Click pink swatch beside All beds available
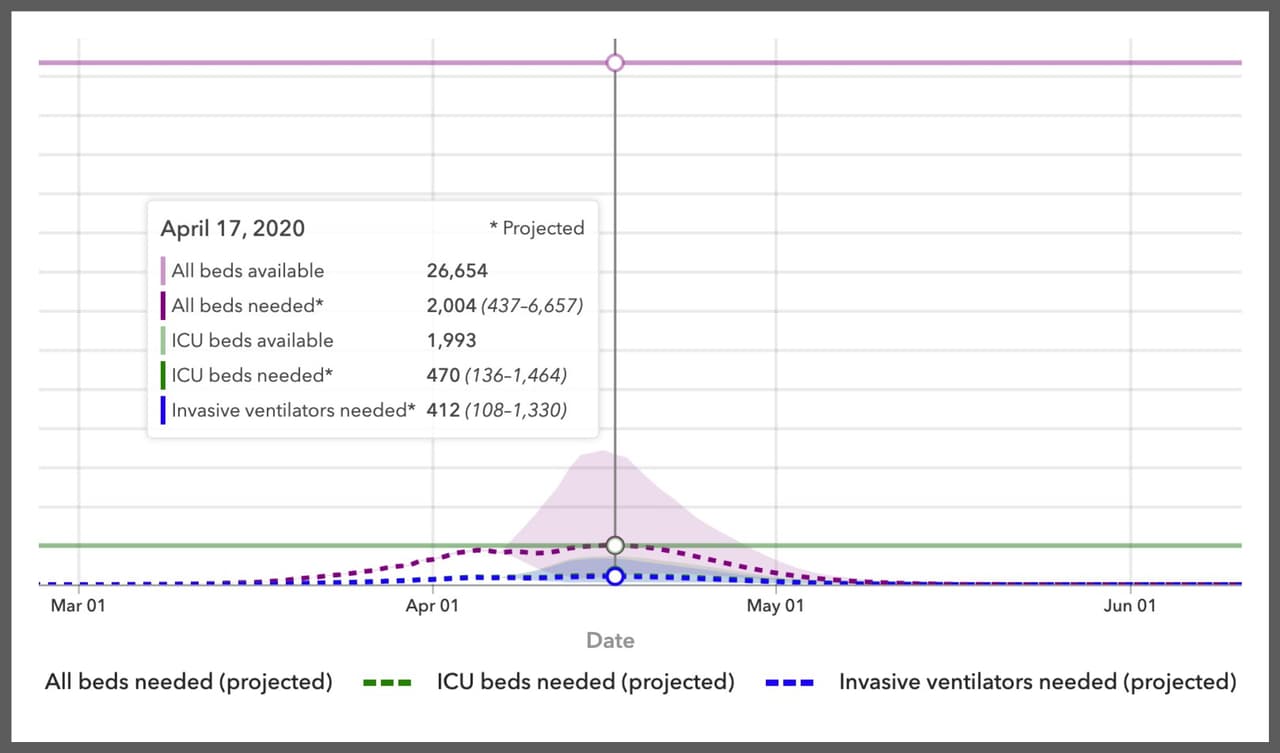 point(163,271)
